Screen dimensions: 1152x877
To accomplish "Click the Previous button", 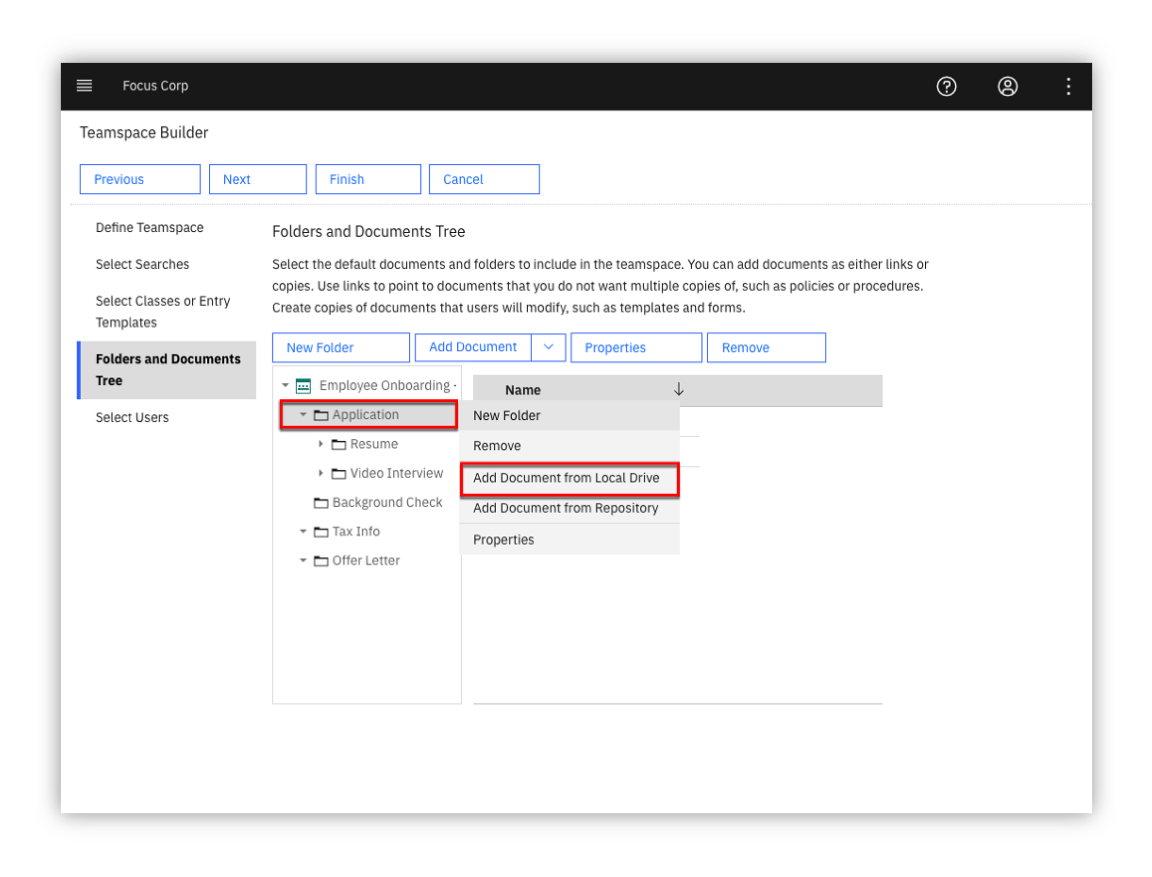I will pos(140,179).
